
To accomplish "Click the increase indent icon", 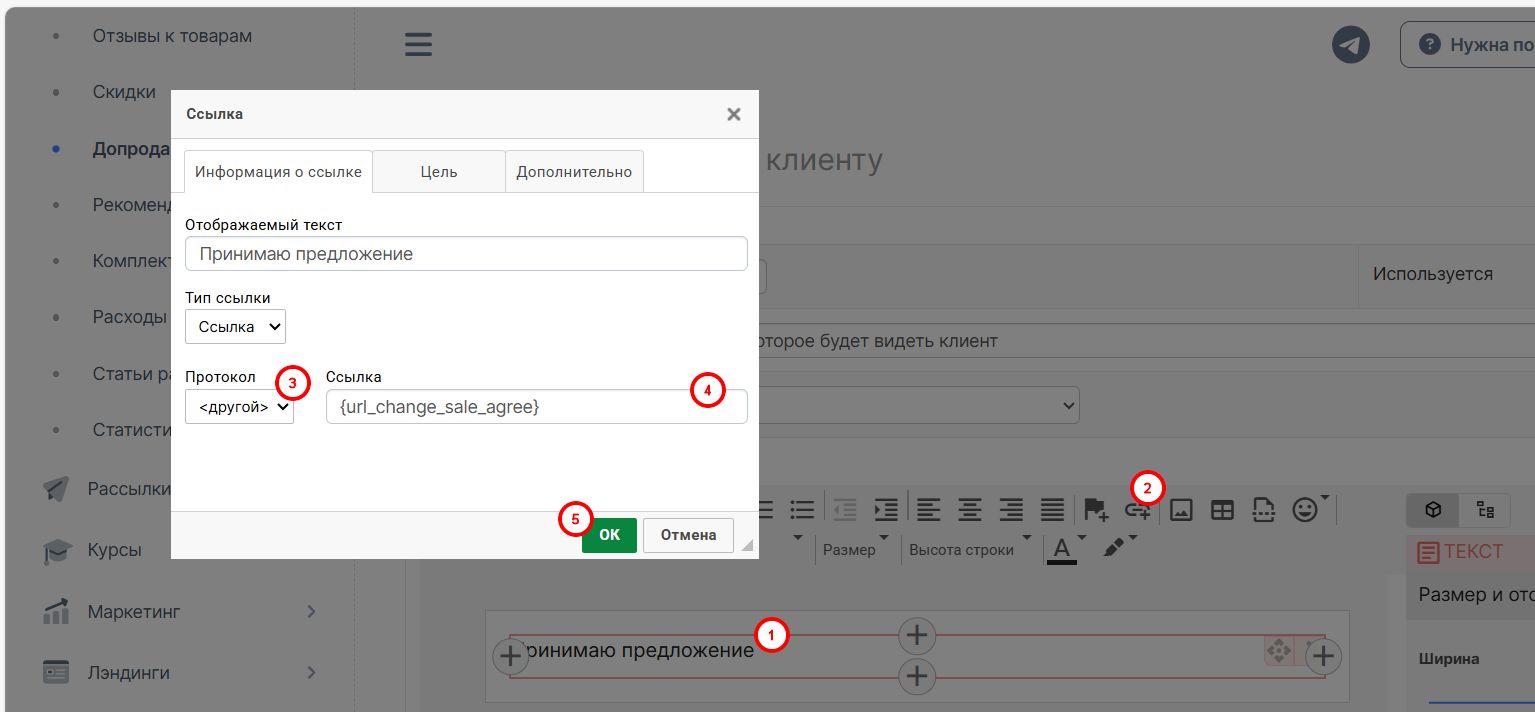I will (886, 510).
